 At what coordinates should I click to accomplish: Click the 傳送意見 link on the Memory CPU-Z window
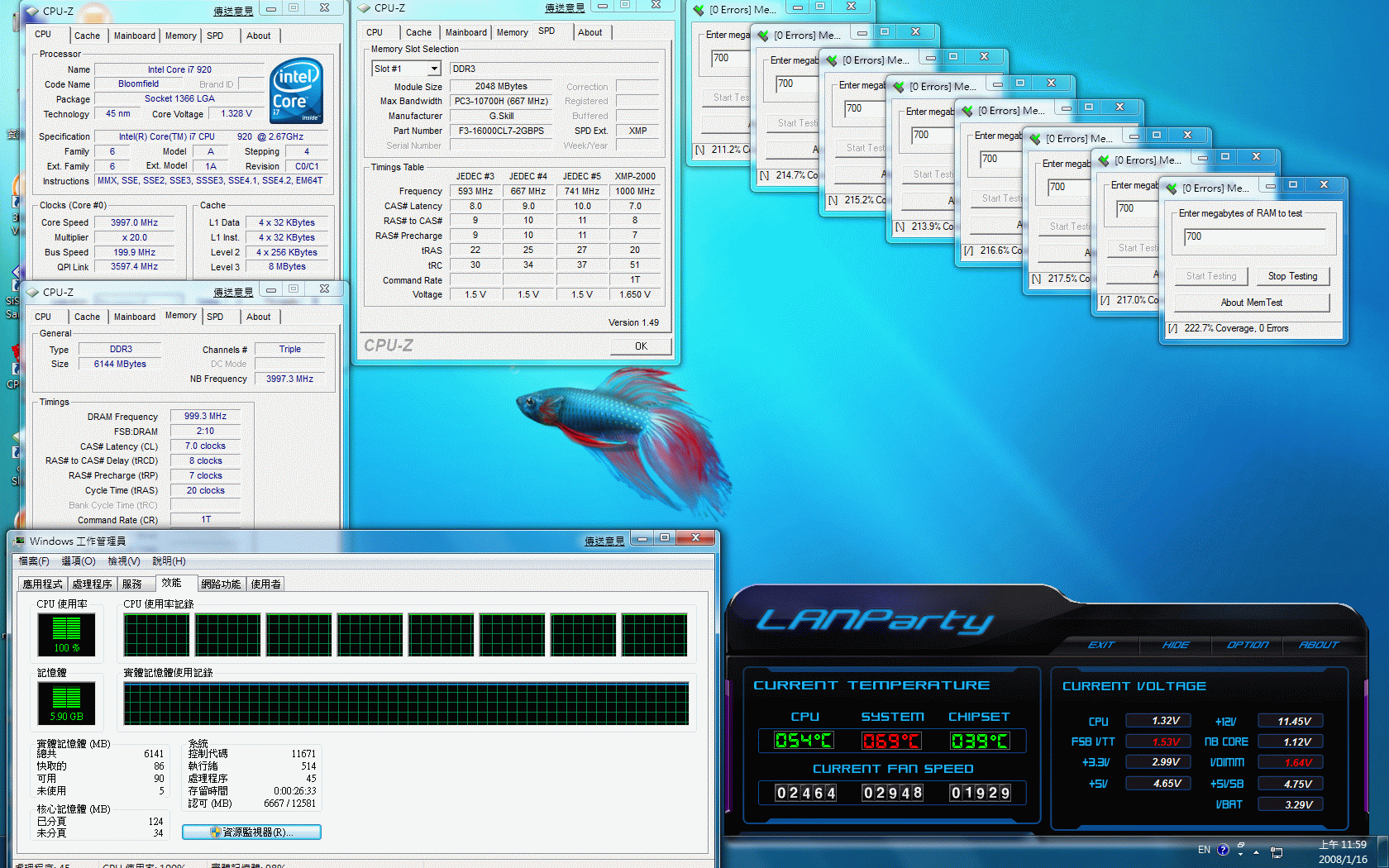pyautogui.click(x=233, y=293)
